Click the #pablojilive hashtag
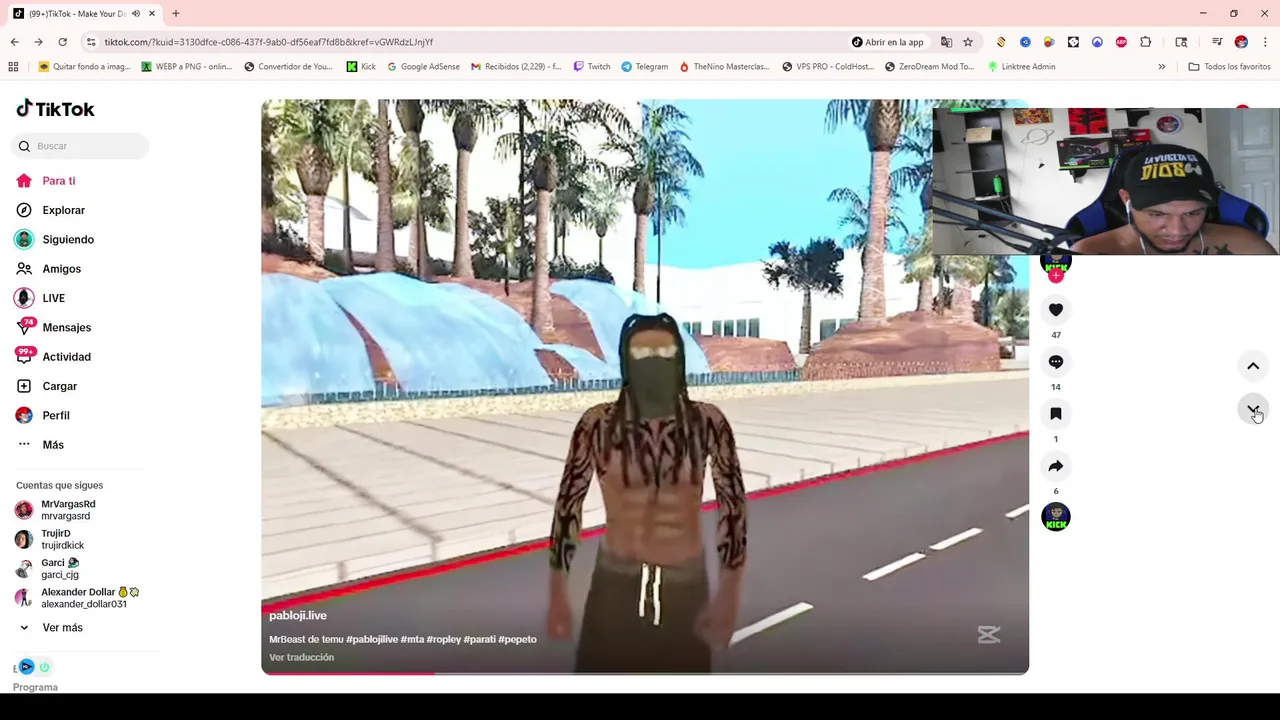Image resolution: width=1280 pixels, height=720 pixels. (372, 639)
